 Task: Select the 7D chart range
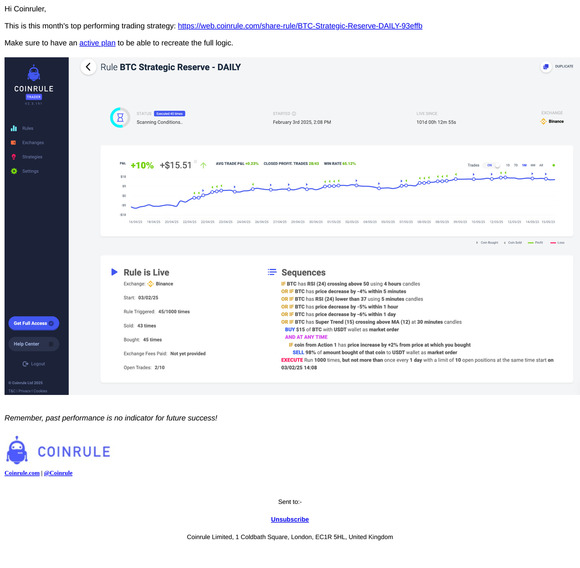coord(516,165)
